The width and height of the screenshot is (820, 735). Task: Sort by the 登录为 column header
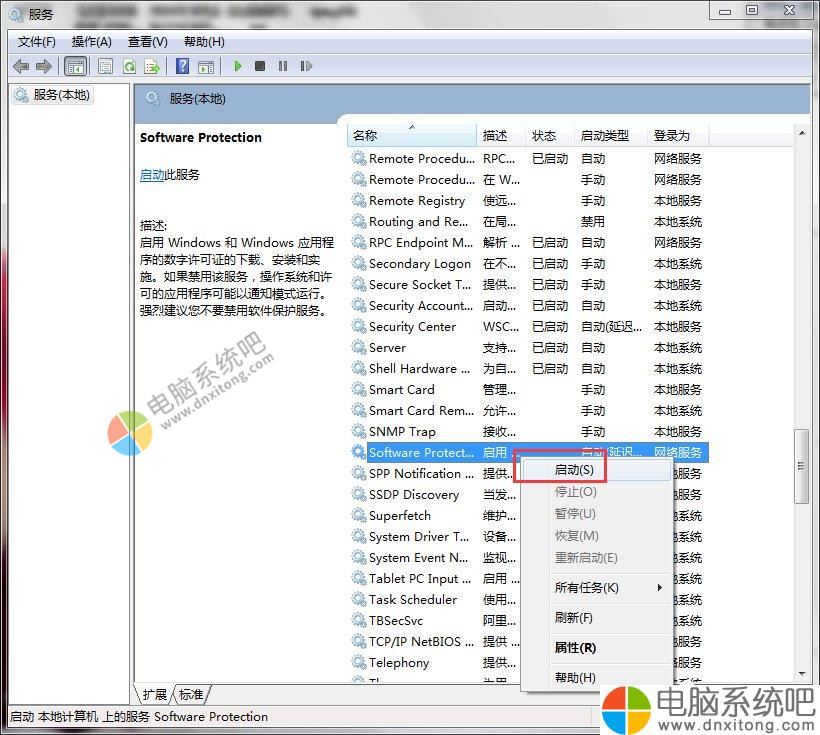[x=678, y=135]
